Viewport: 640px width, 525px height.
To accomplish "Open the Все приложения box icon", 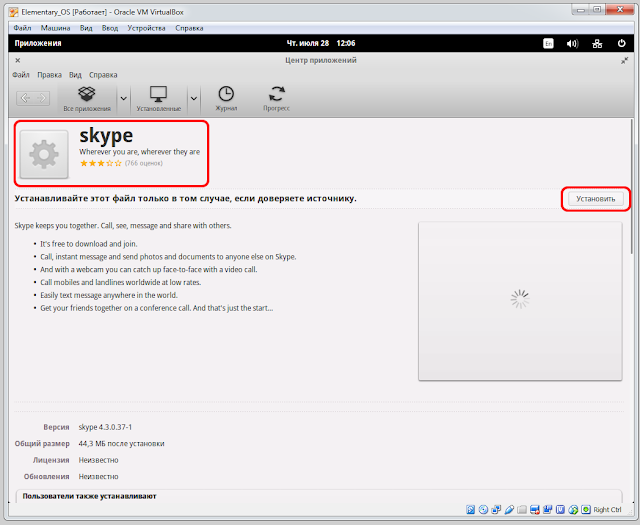I will [87, 95].
